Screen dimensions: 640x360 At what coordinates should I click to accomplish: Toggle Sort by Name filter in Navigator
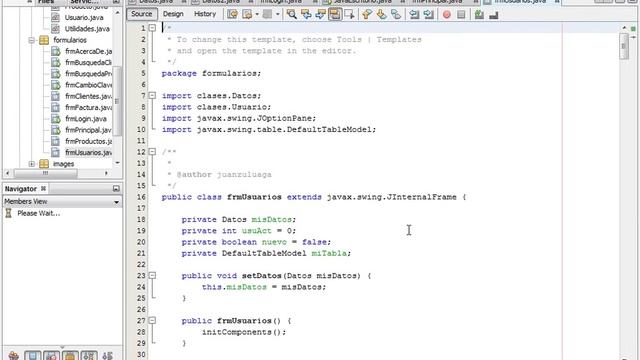(89, 356)
